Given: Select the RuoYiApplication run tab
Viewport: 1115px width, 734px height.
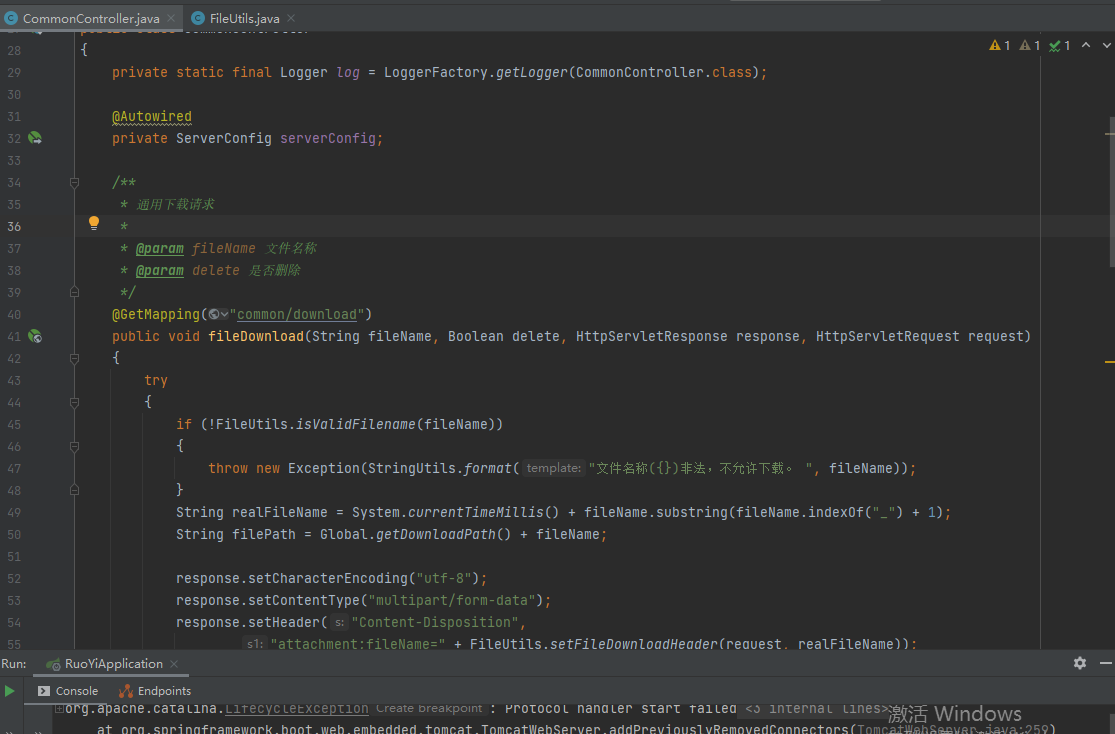Looking at the screenshot, I should [113, 664].
